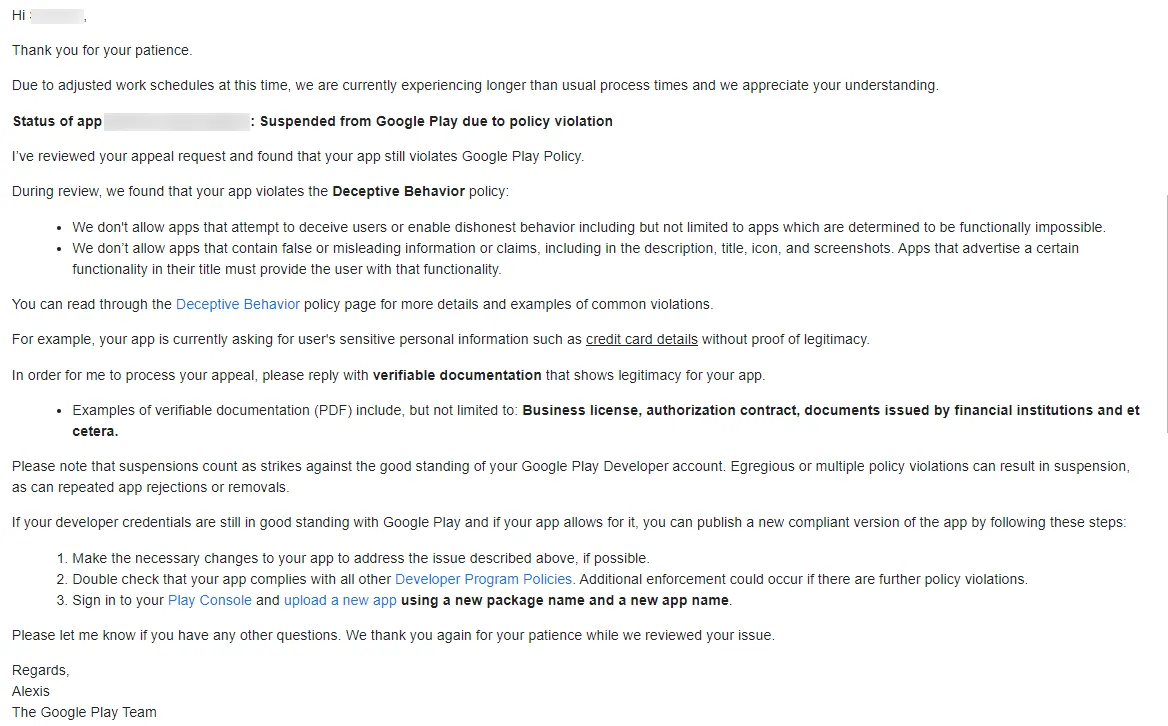Image resolution: width=1168 pixels, height=726 pixels.
Task: Follow the Play Console link
Action: (x=210, y=600)
